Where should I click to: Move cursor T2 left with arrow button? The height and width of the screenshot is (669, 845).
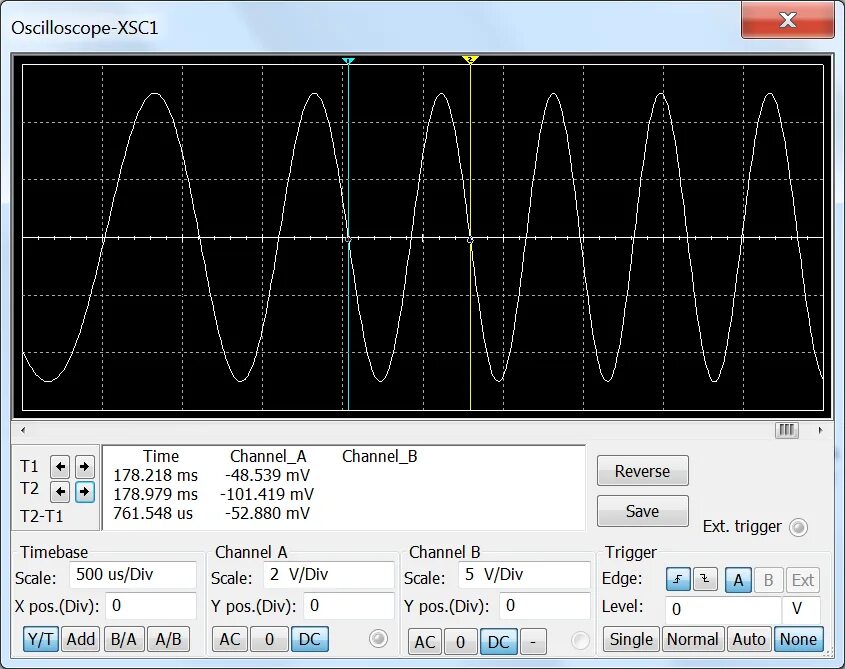[60, 491]
